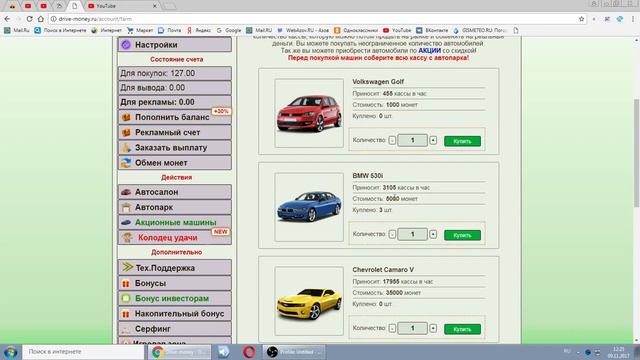Screen dimensions: 640x360
Task: Decrease Chevrolet Camaro V quantity
Action: (x=392, y=328)
